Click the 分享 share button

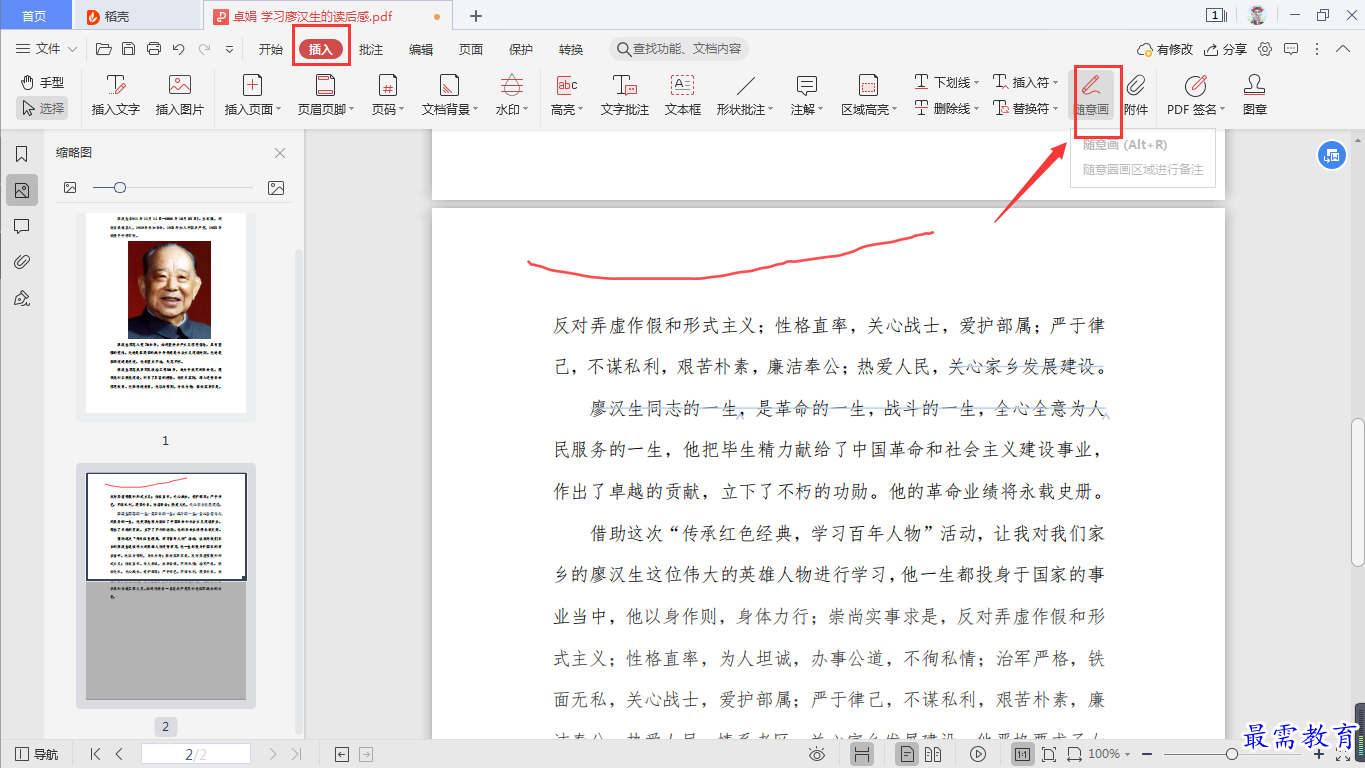(x=1226, y=49)
